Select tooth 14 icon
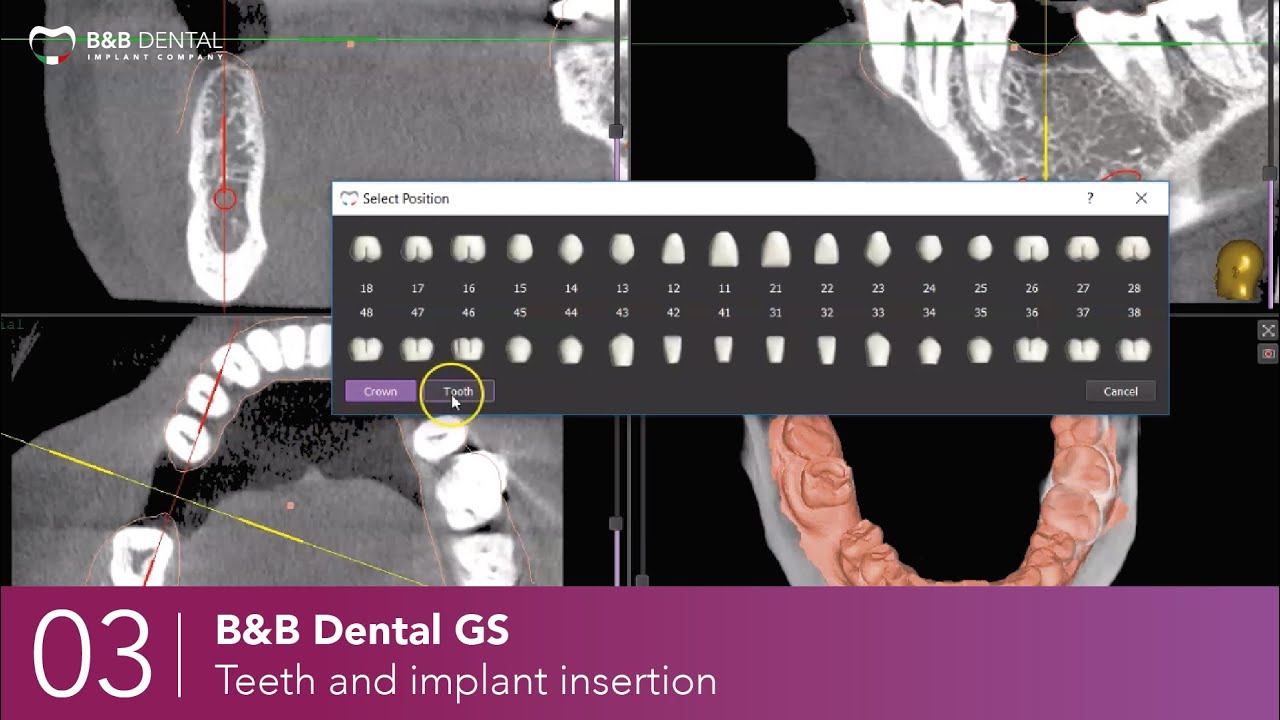 pyautogui.click(x=571, y=249)
